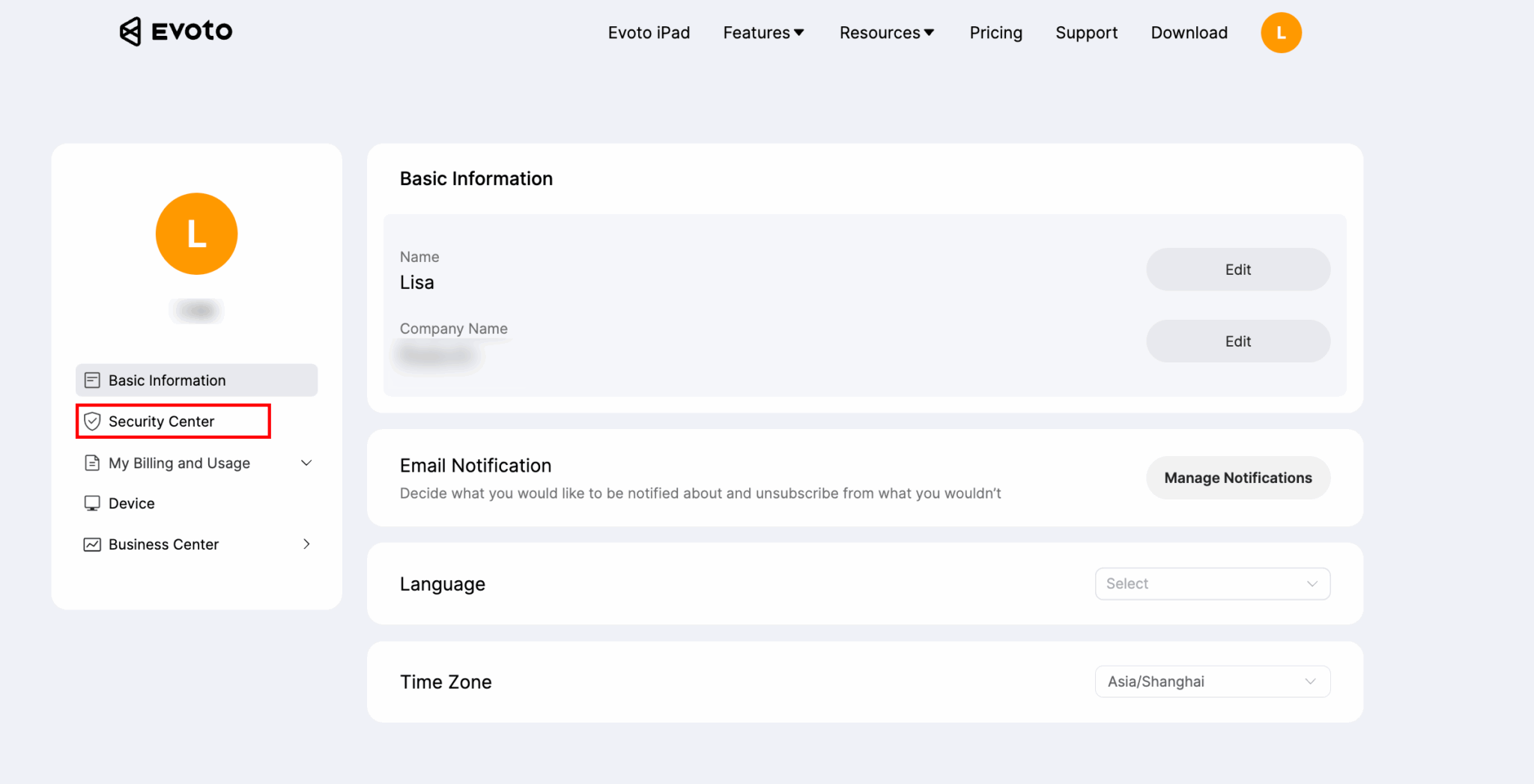Go to the Support menu item
The width and height of the screenshot is (1534, 784).
(x=1086, y=32)
